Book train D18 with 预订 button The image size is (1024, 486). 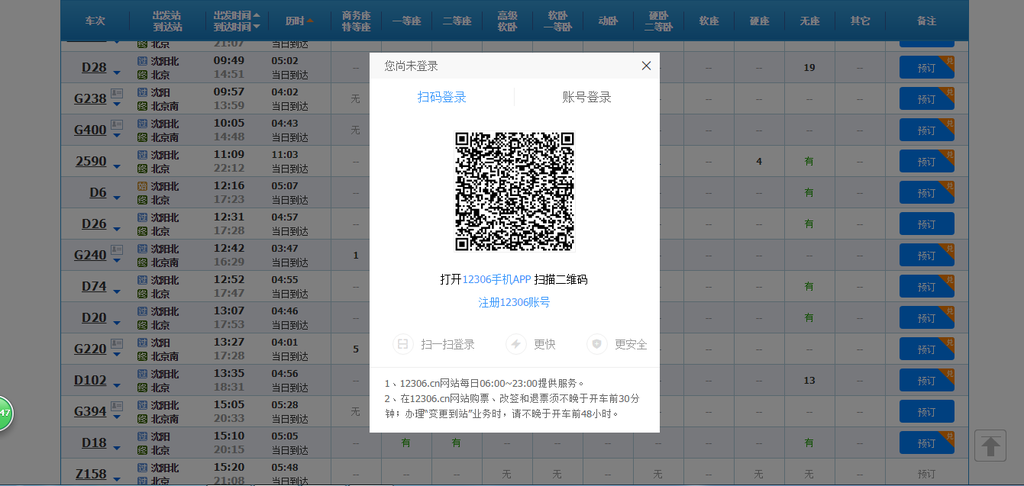pos(927,443)
